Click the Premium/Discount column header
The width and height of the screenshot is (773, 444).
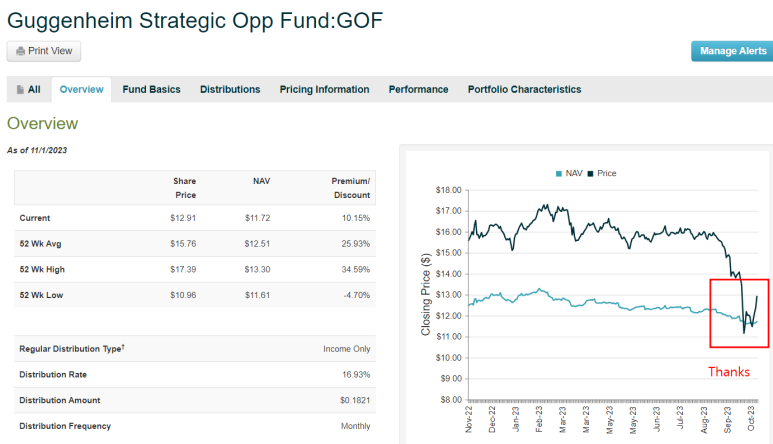[351, 188]
